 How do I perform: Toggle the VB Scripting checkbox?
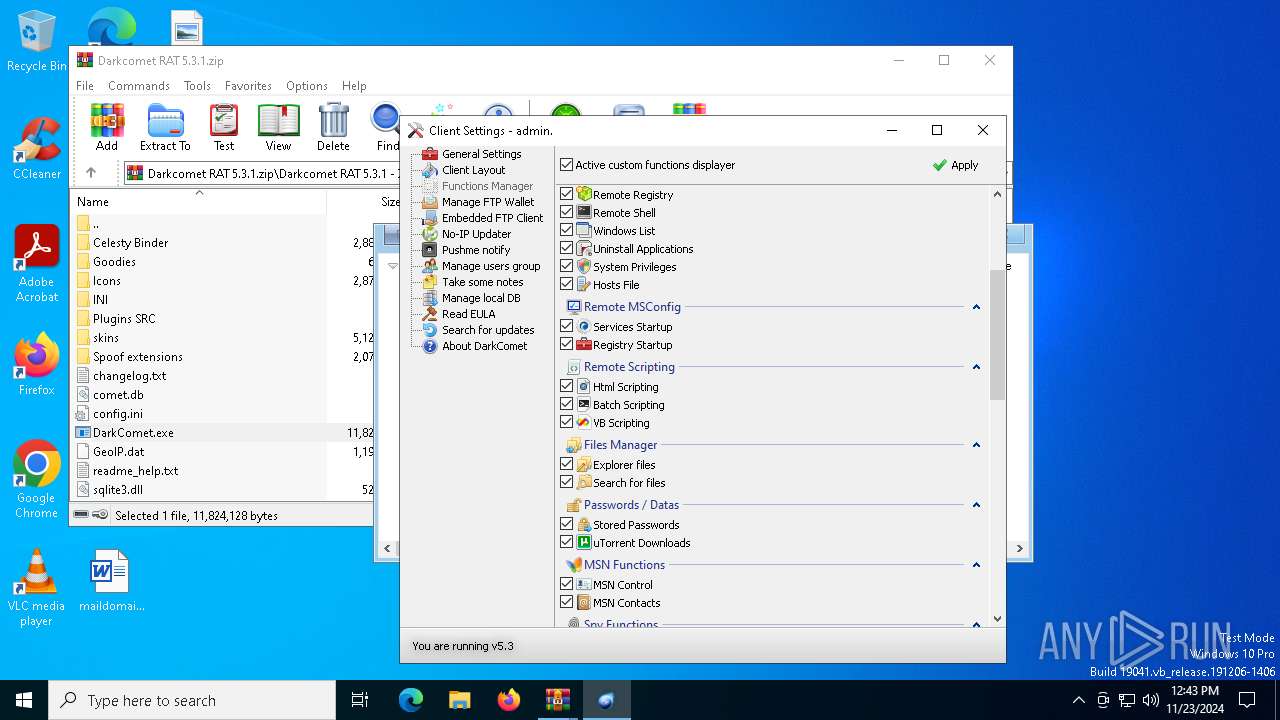click(x=567, y=422)
